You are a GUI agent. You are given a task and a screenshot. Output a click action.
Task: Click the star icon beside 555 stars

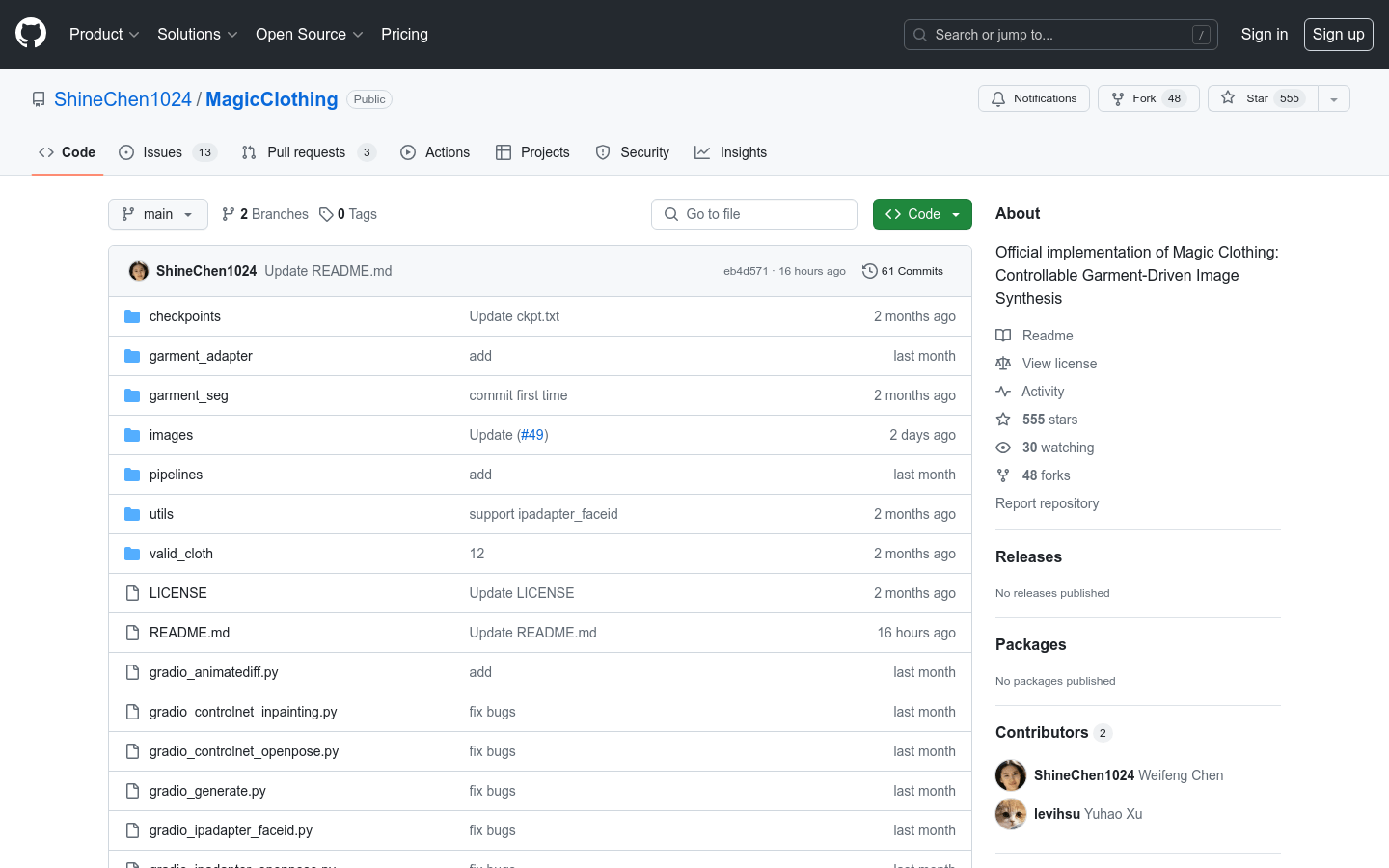pyautogui.click(x=1003, y=420)
